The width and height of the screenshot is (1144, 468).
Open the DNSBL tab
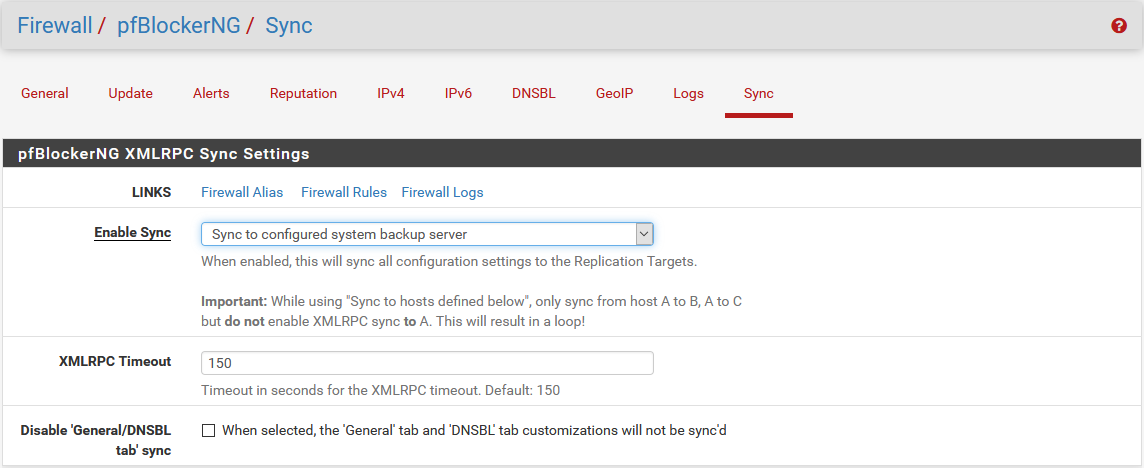[533, 93]
